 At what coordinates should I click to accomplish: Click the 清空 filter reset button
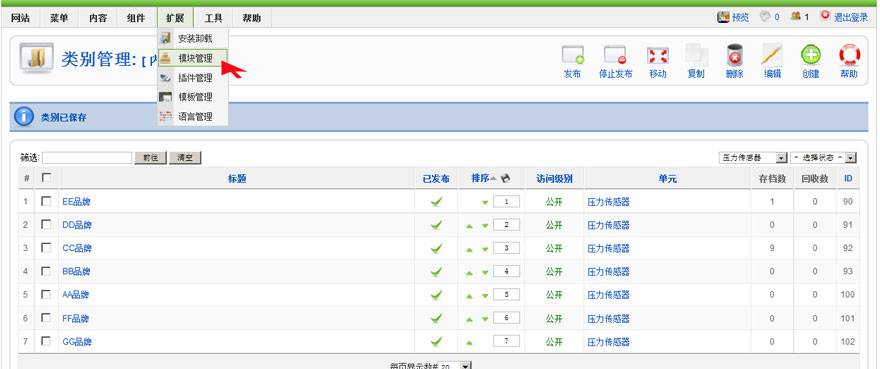tap(185, 158)
